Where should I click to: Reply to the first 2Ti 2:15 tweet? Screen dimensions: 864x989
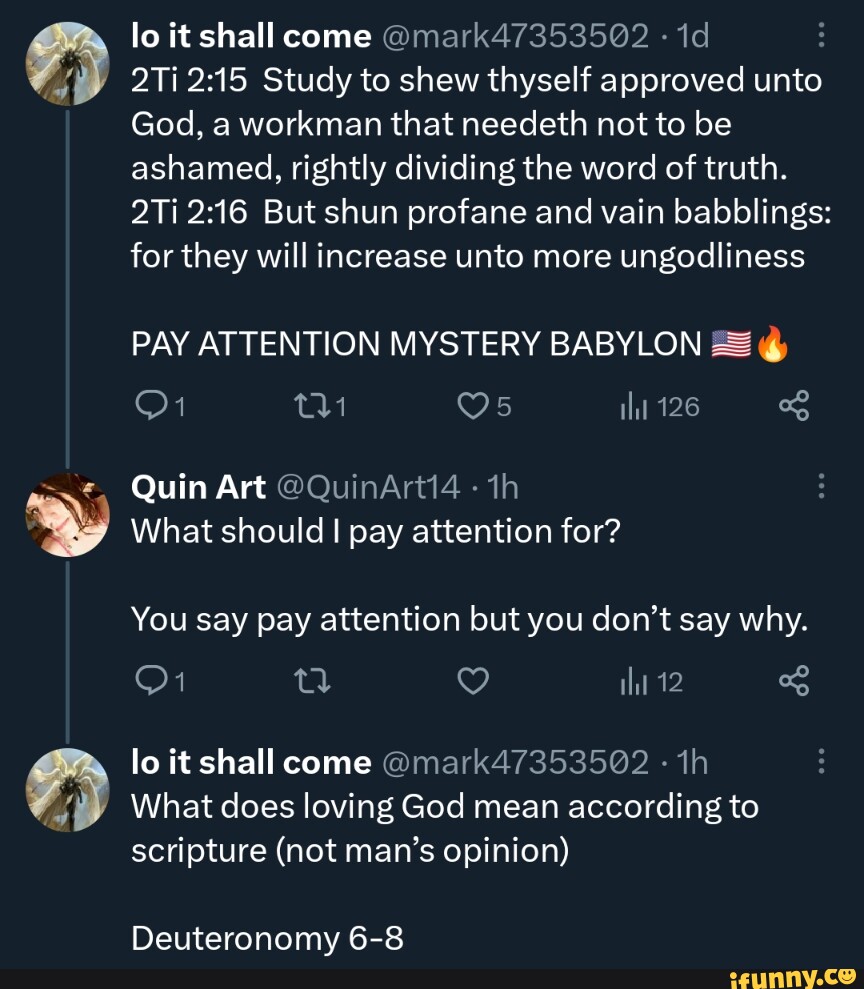[x=149, y=407]
